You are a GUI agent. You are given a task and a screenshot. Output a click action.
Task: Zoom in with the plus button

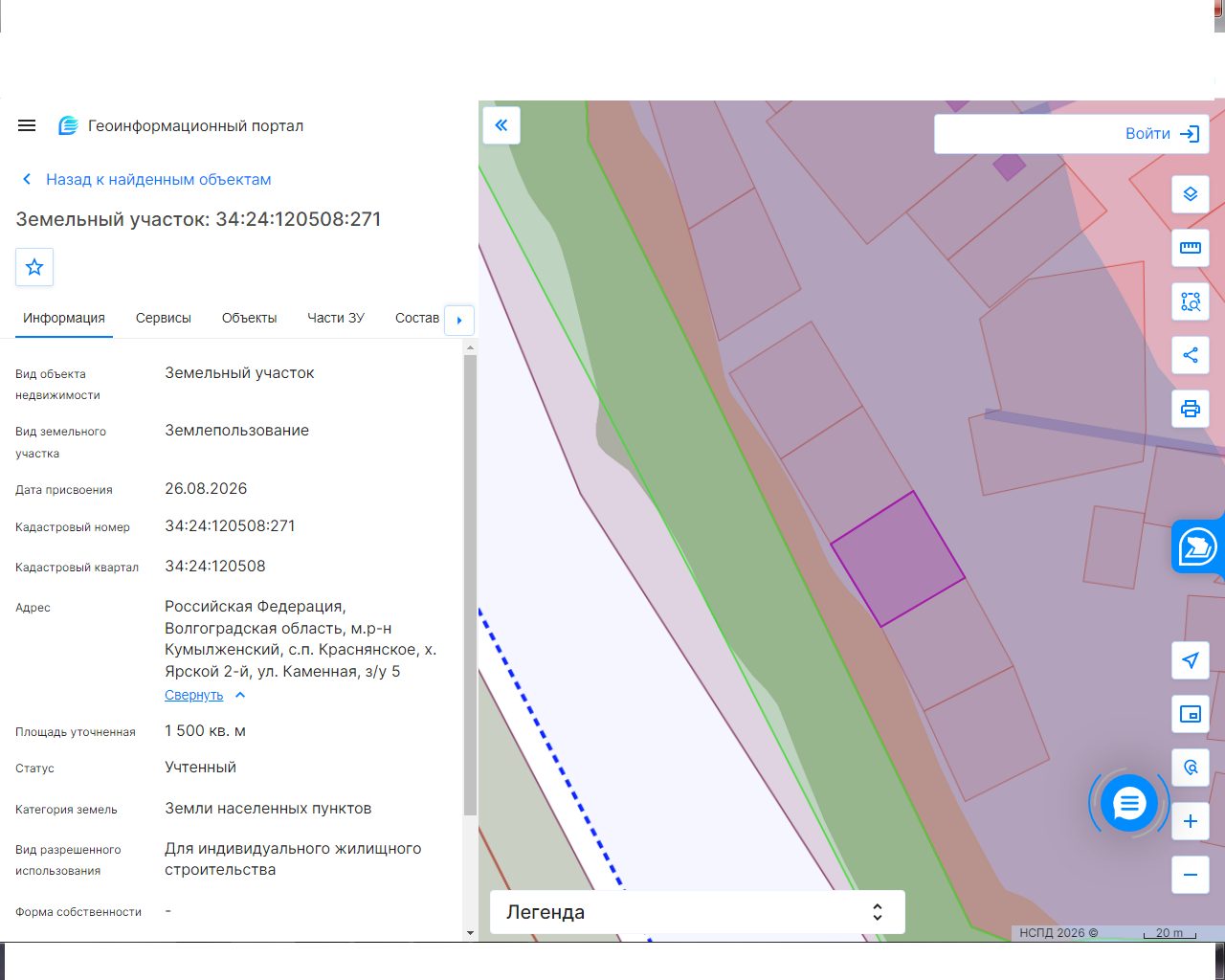click(1191, 821)
